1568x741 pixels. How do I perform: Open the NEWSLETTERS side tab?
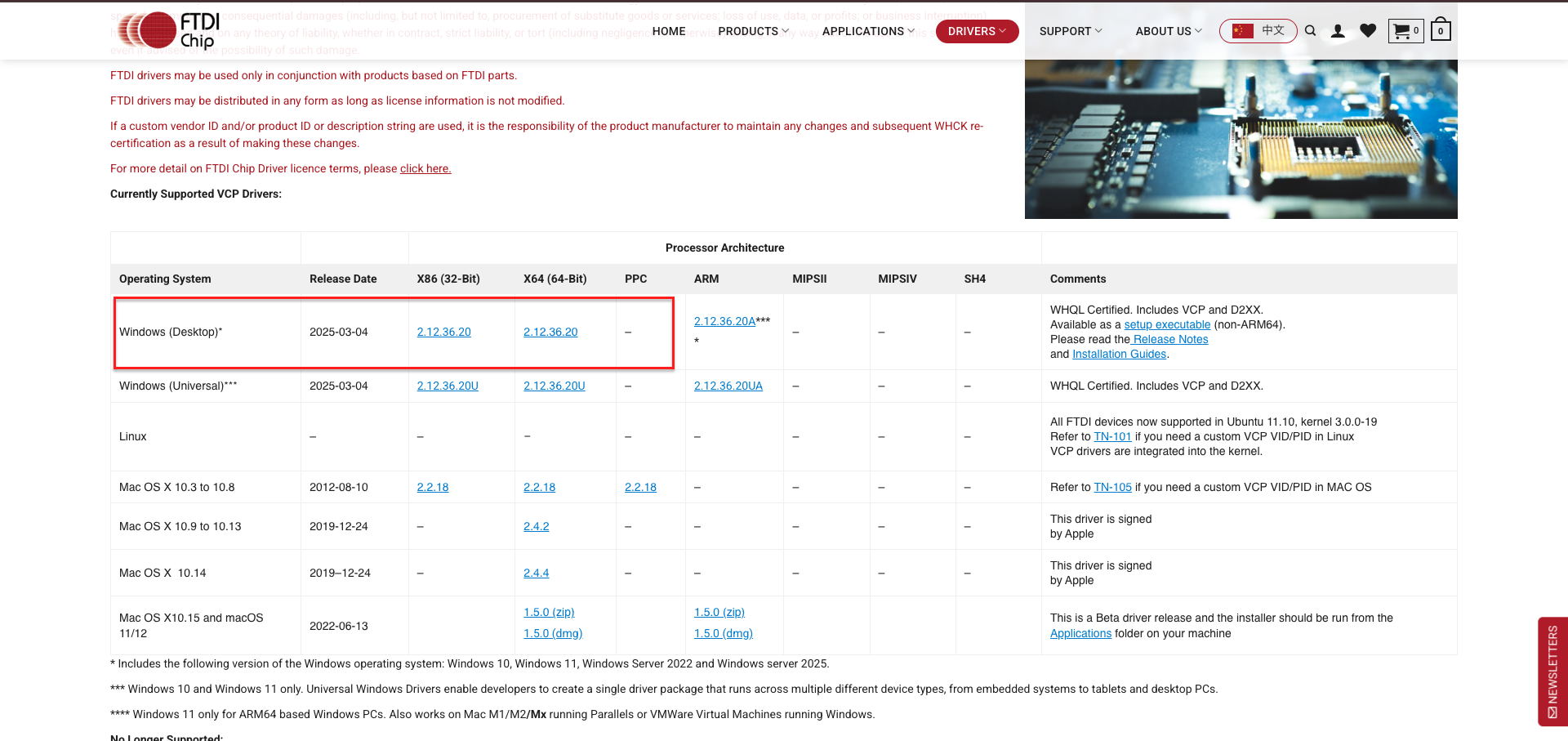tap(1552, 672)
